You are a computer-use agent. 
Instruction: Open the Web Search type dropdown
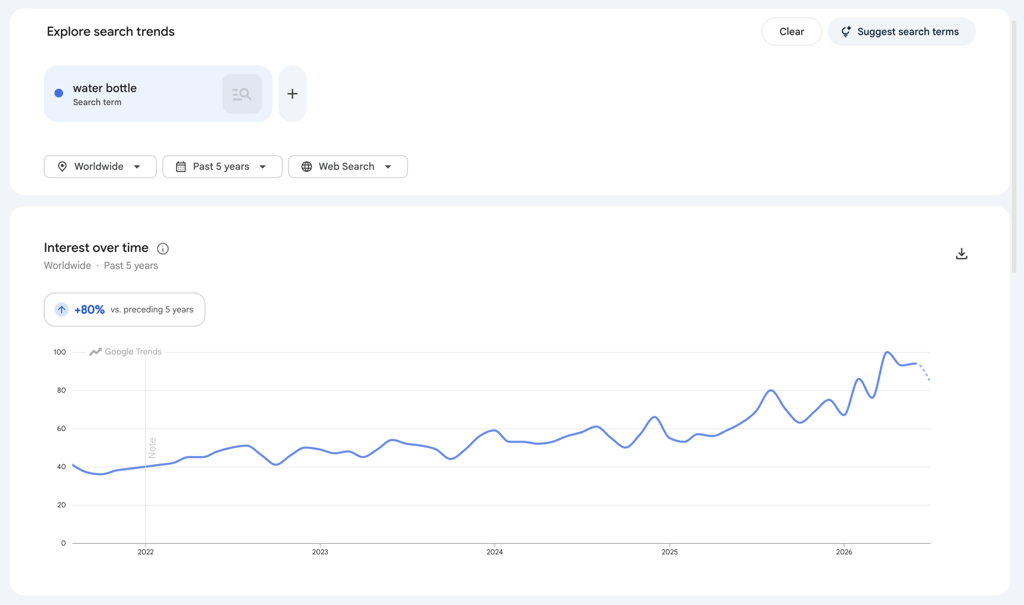347,167
